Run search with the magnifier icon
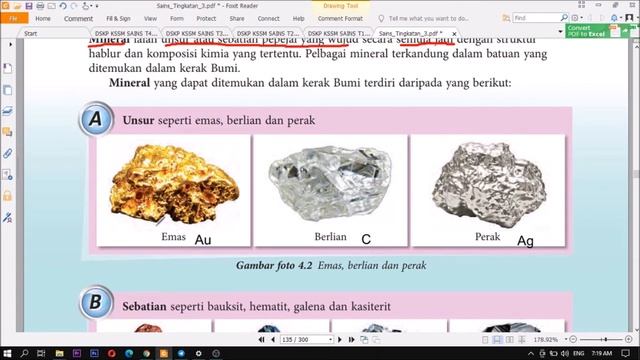Image resolution: width=640 pixels, height=360 pixels. 564,18
